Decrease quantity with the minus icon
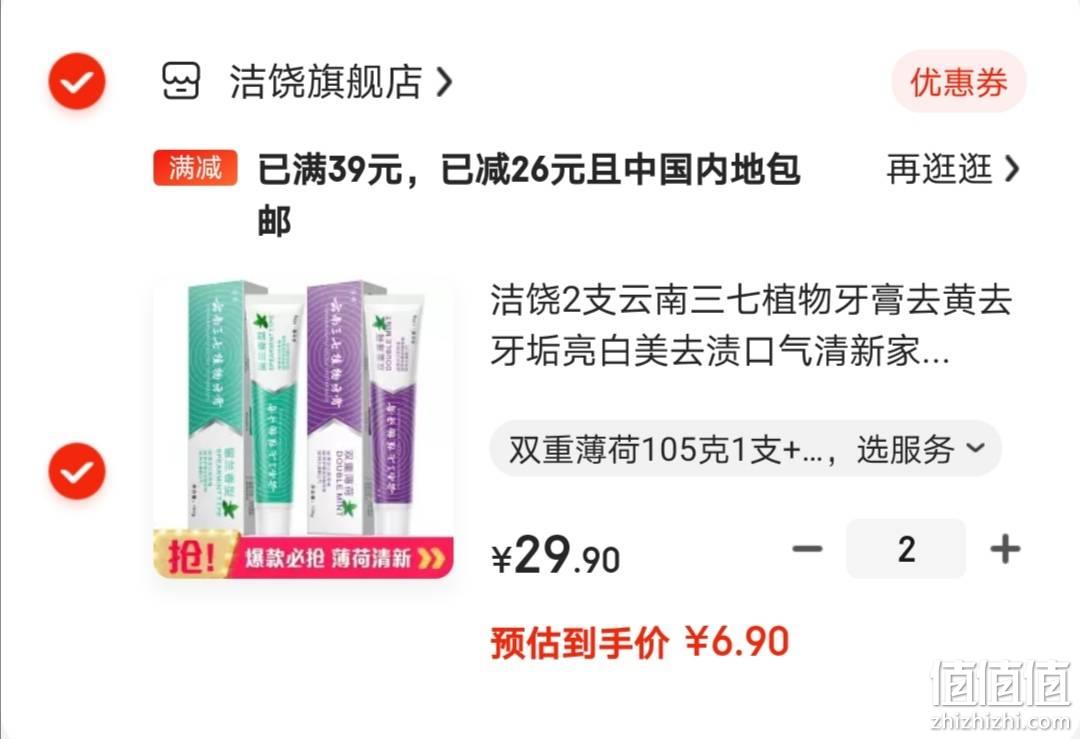This screenshot has width=1080, height=739. (807, 549)
